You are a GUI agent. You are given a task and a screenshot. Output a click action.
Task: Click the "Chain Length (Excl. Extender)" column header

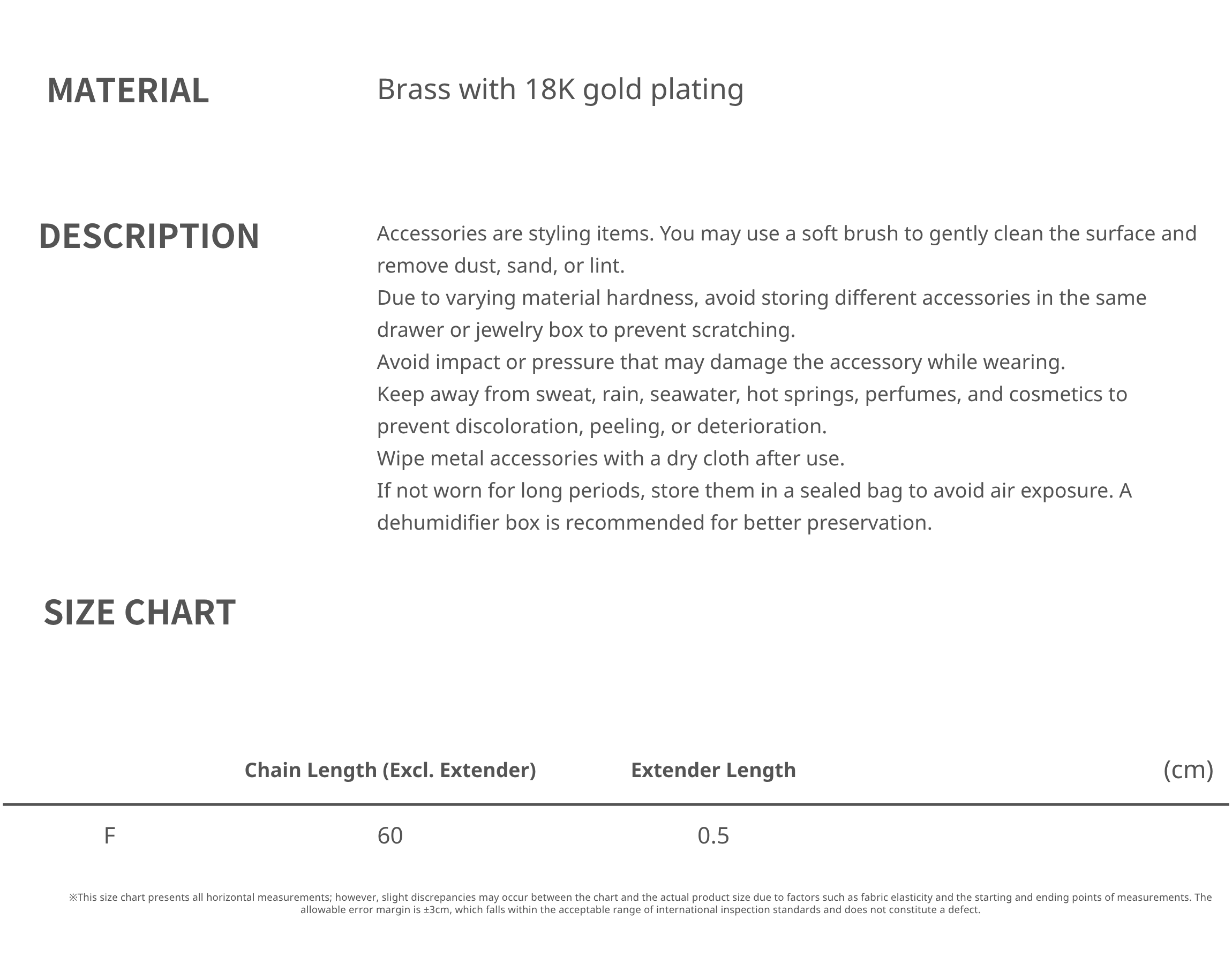(390, 771)
